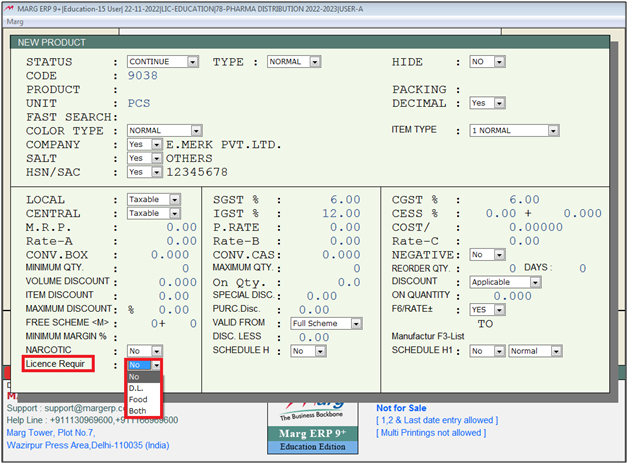Click the Marg Tower, Plot No.7 address link
The width and height of the screenshot is (629, 464).
pos(51,433)
